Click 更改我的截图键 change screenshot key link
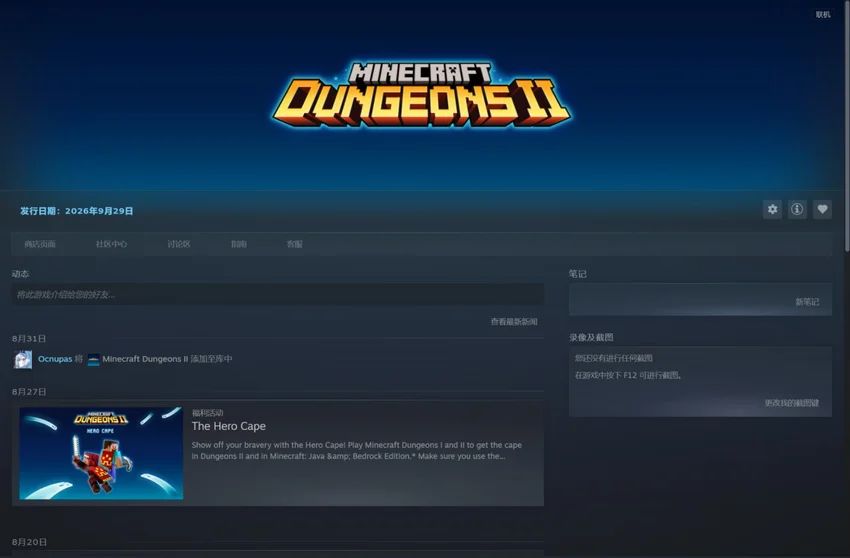 tap(791, 403)
